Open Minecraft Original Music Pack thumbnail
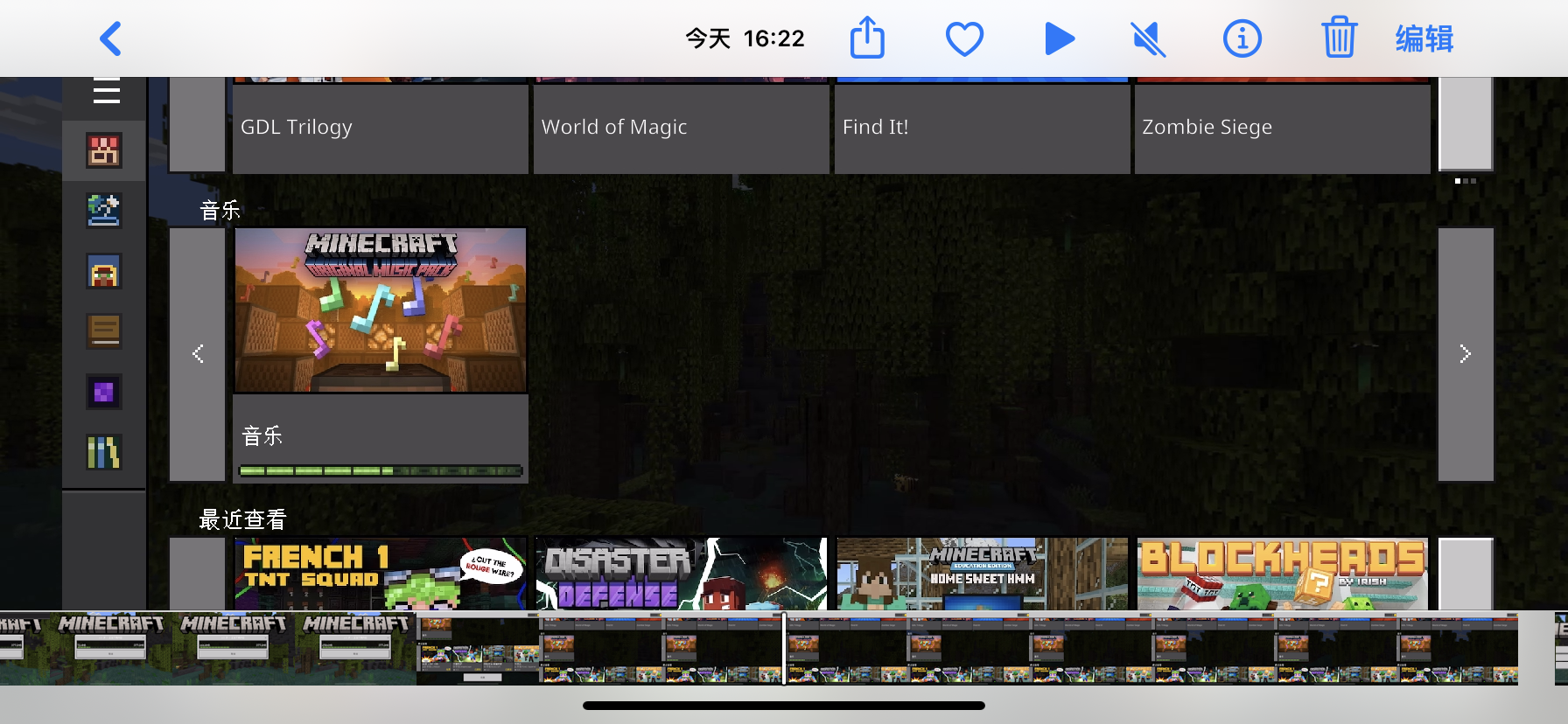 coord(381,310)
